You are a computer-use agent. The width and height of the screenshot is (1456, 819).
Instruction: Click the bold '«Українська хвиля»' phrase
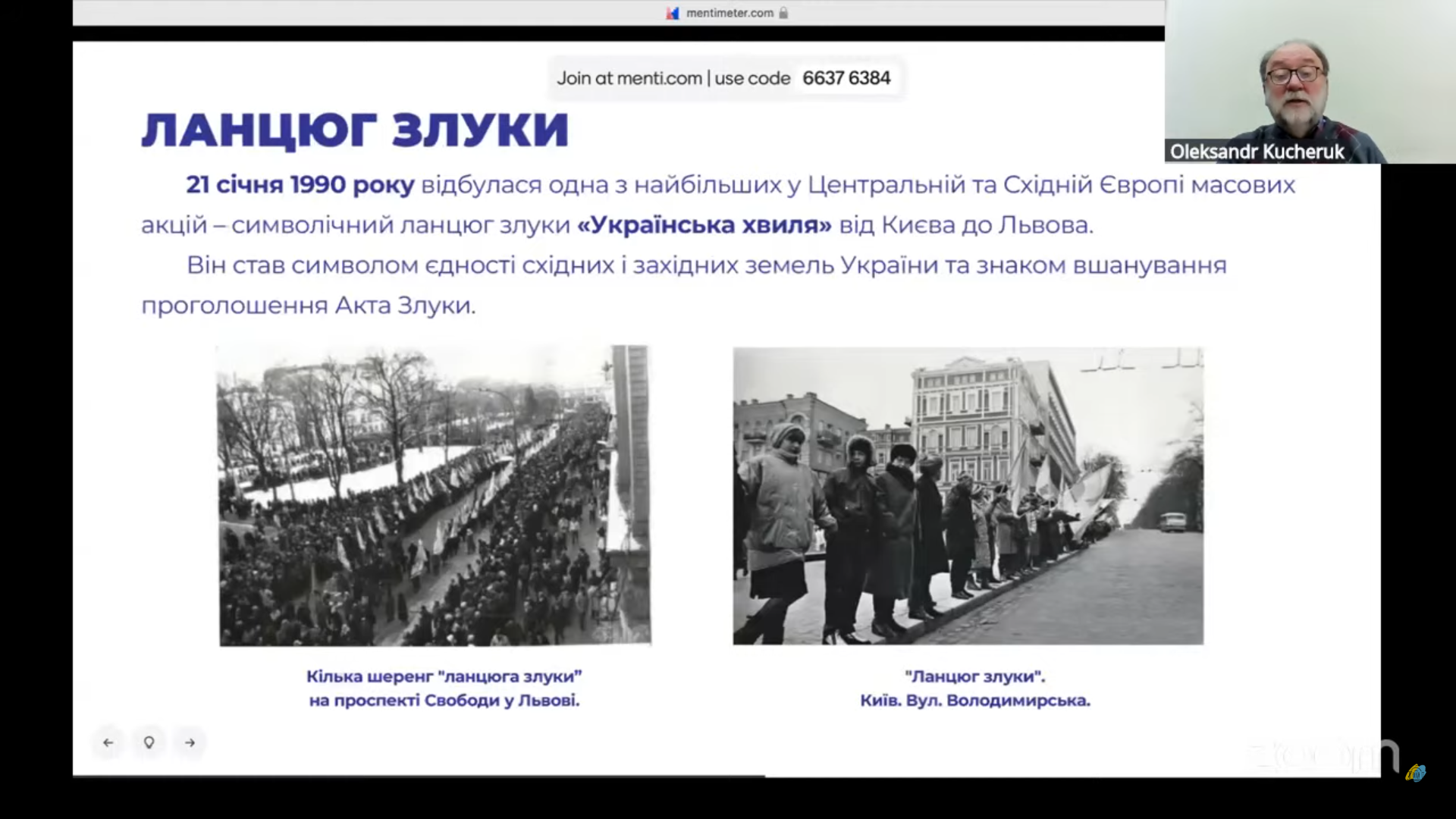(x=704, y=224)
